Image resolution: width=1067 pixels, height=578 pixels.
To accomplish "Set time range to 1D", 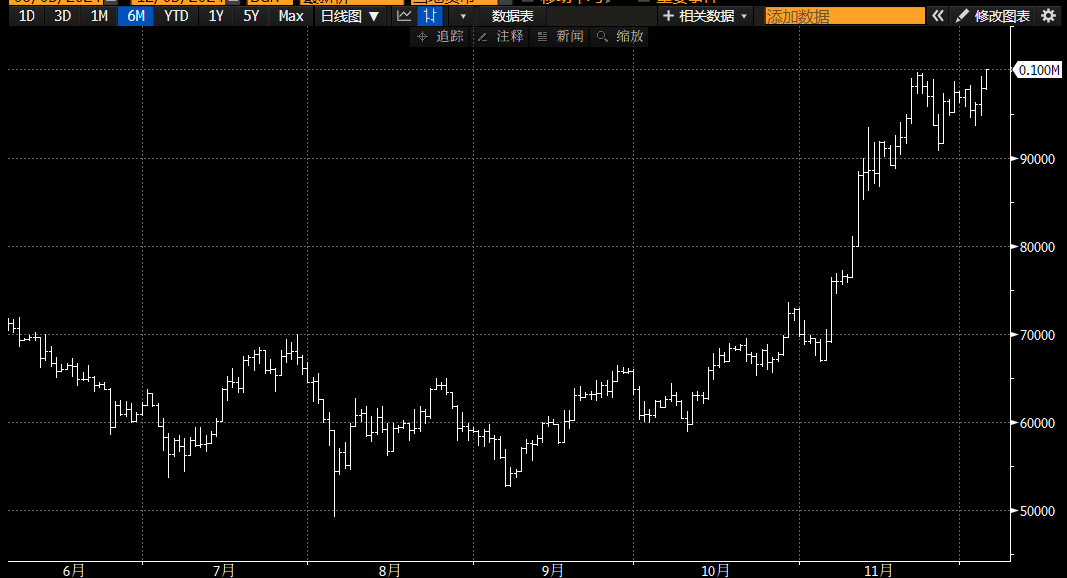I will tap(27, 16).
